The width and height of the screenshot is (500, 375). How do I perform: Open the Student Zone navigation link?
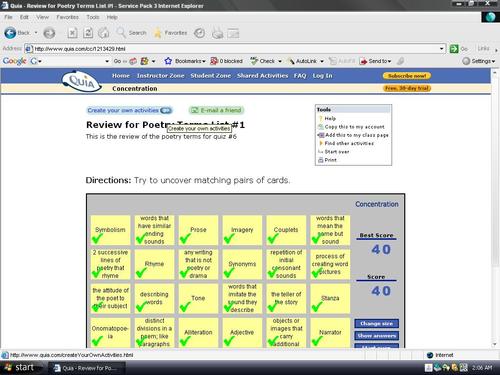click(x=211, y=76)
